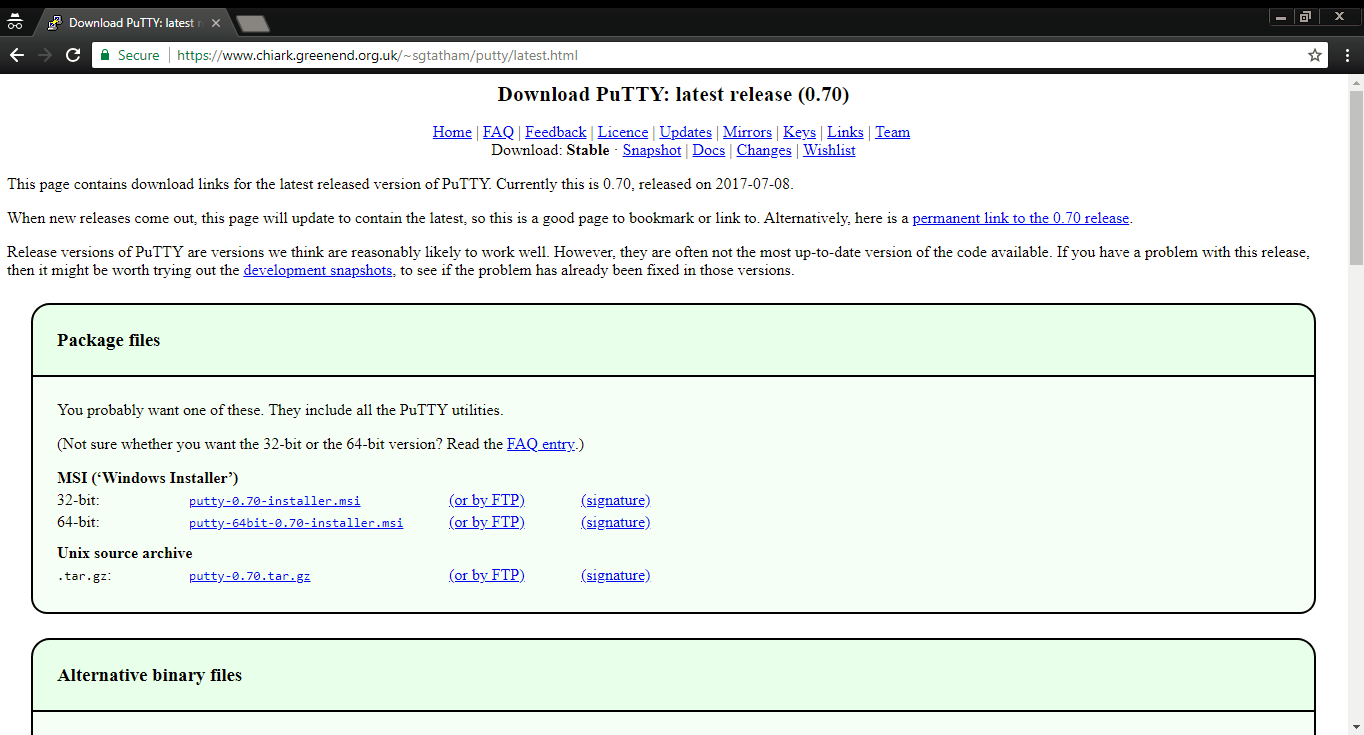Click the address bar URL field
This screenshot has width=1364, height=735.
tap(700, 56)
